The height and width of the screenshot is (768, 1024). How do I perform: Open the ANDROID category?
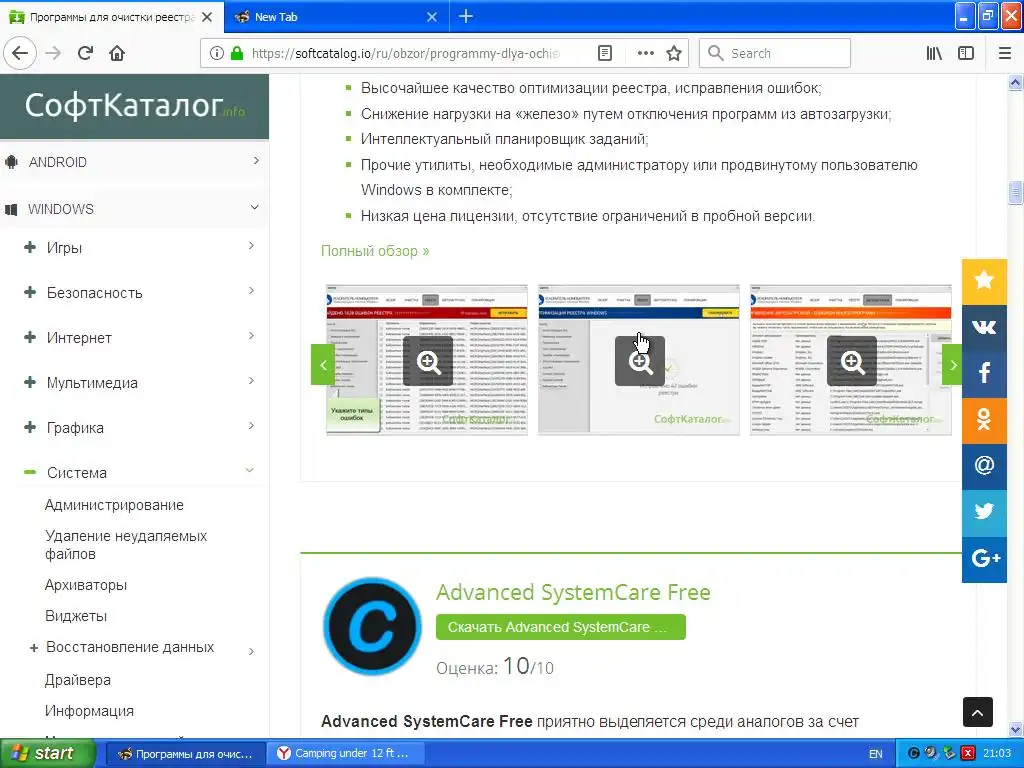tap(57, 162)
